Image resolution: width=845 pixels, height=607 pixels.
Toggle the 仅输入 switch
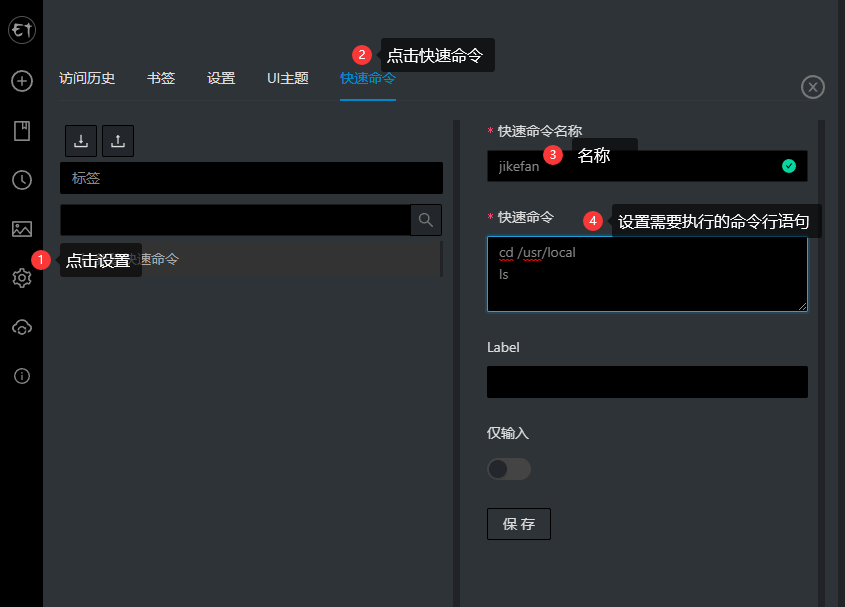point(509,469)
